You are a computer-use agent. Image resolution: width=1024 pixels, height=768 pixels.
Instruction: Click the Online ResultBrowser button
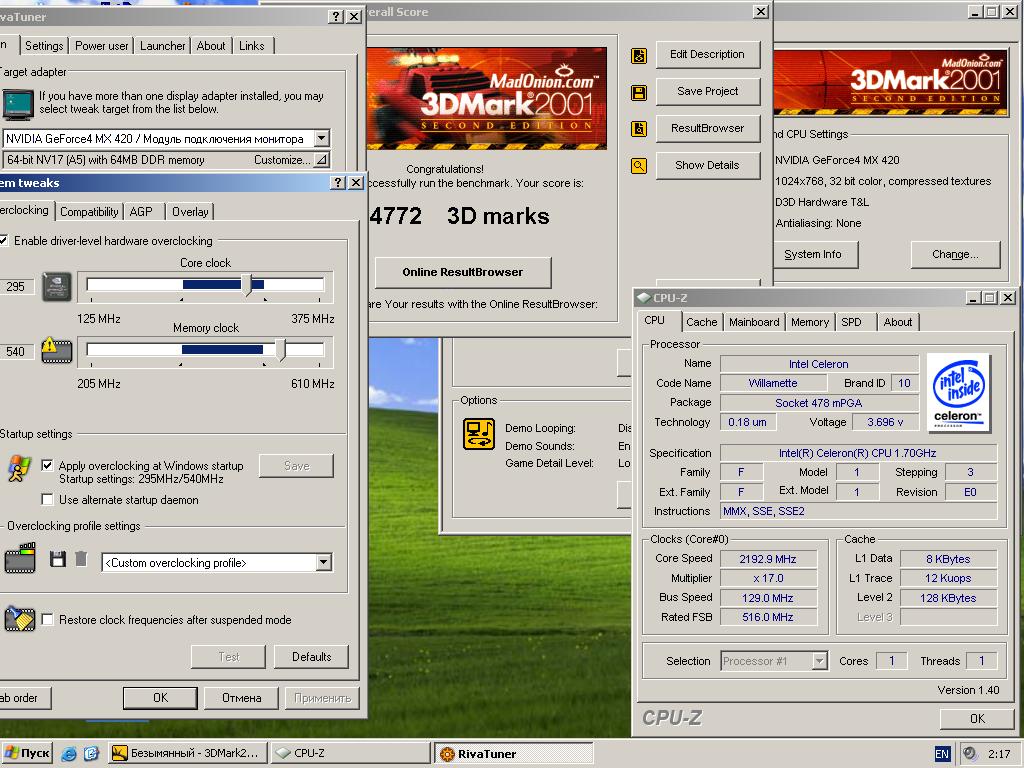tap(462, 272)
